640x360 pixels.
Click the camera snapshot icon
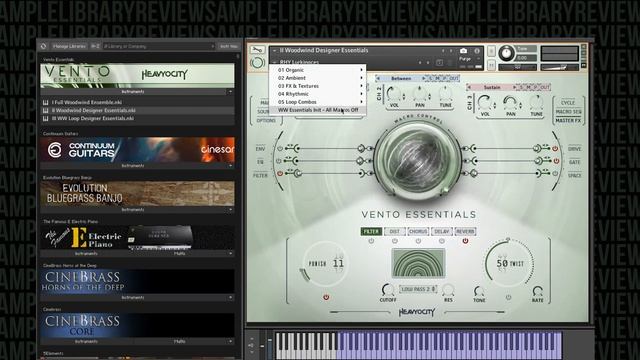463,51
